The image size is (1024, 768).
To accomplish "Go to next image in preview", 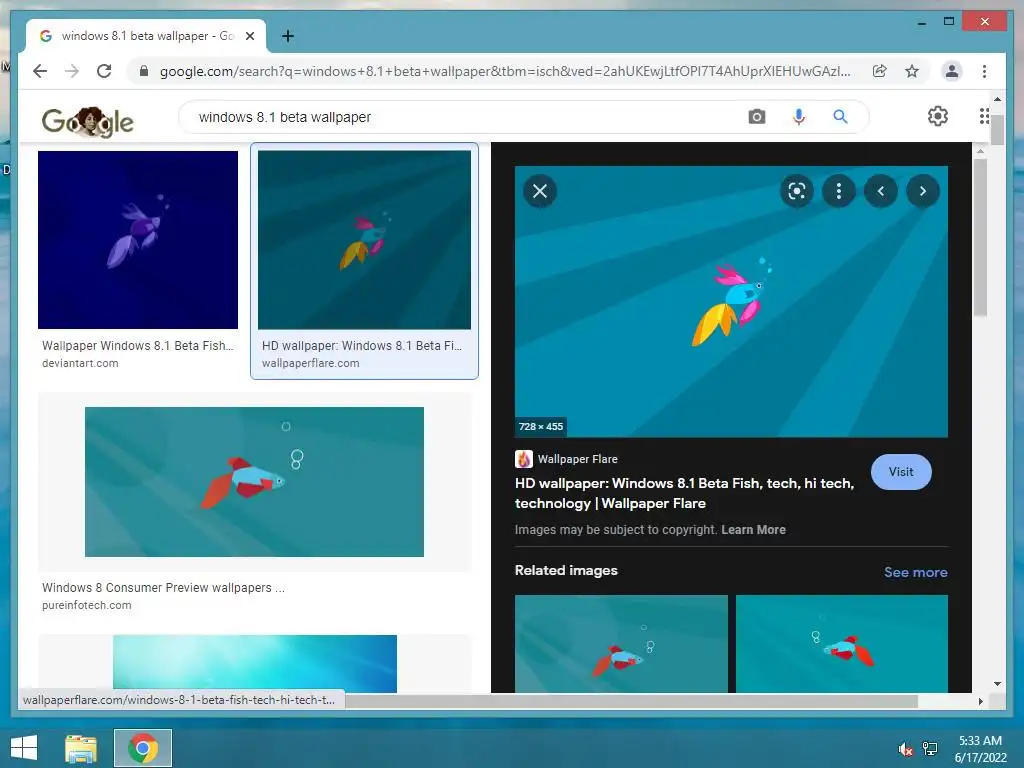I will [x=922, y=191].
